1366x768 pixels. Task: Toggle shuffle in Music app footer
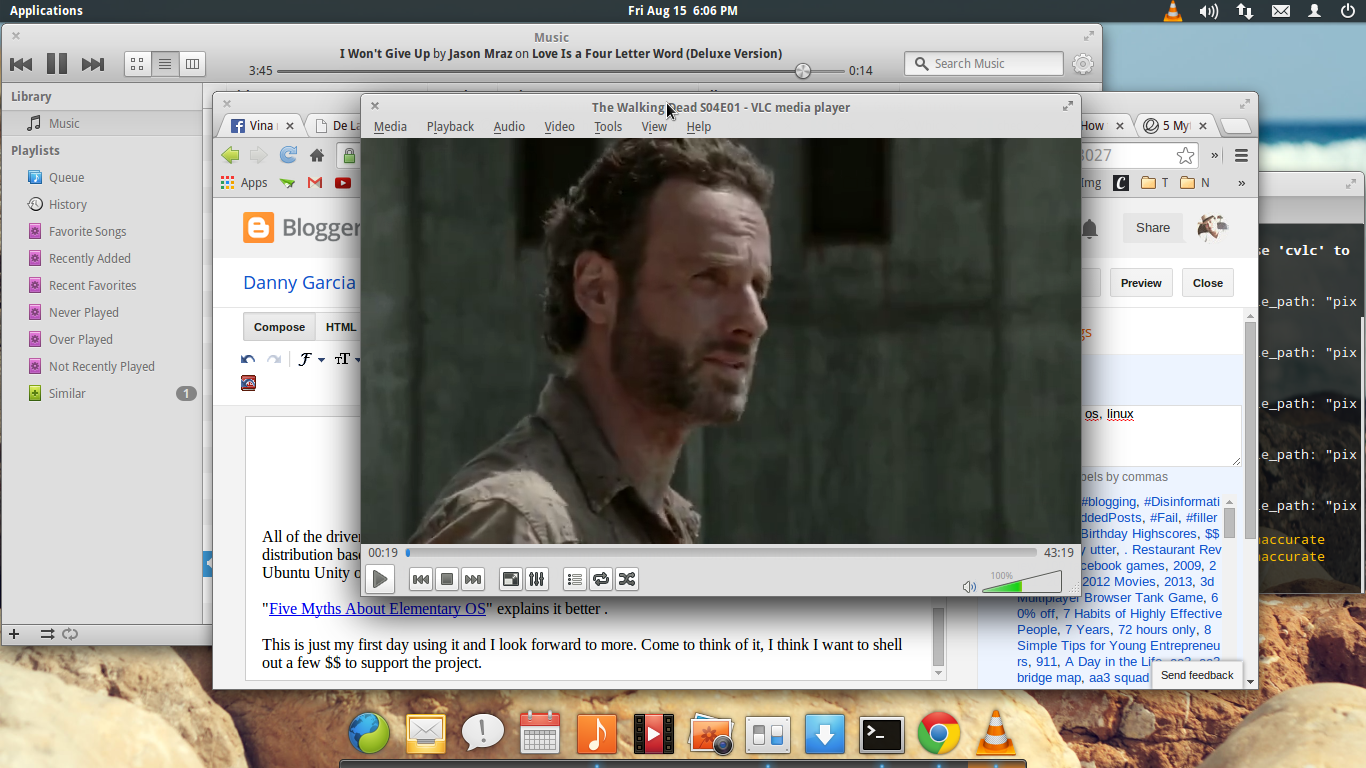[x=47, y=634]
